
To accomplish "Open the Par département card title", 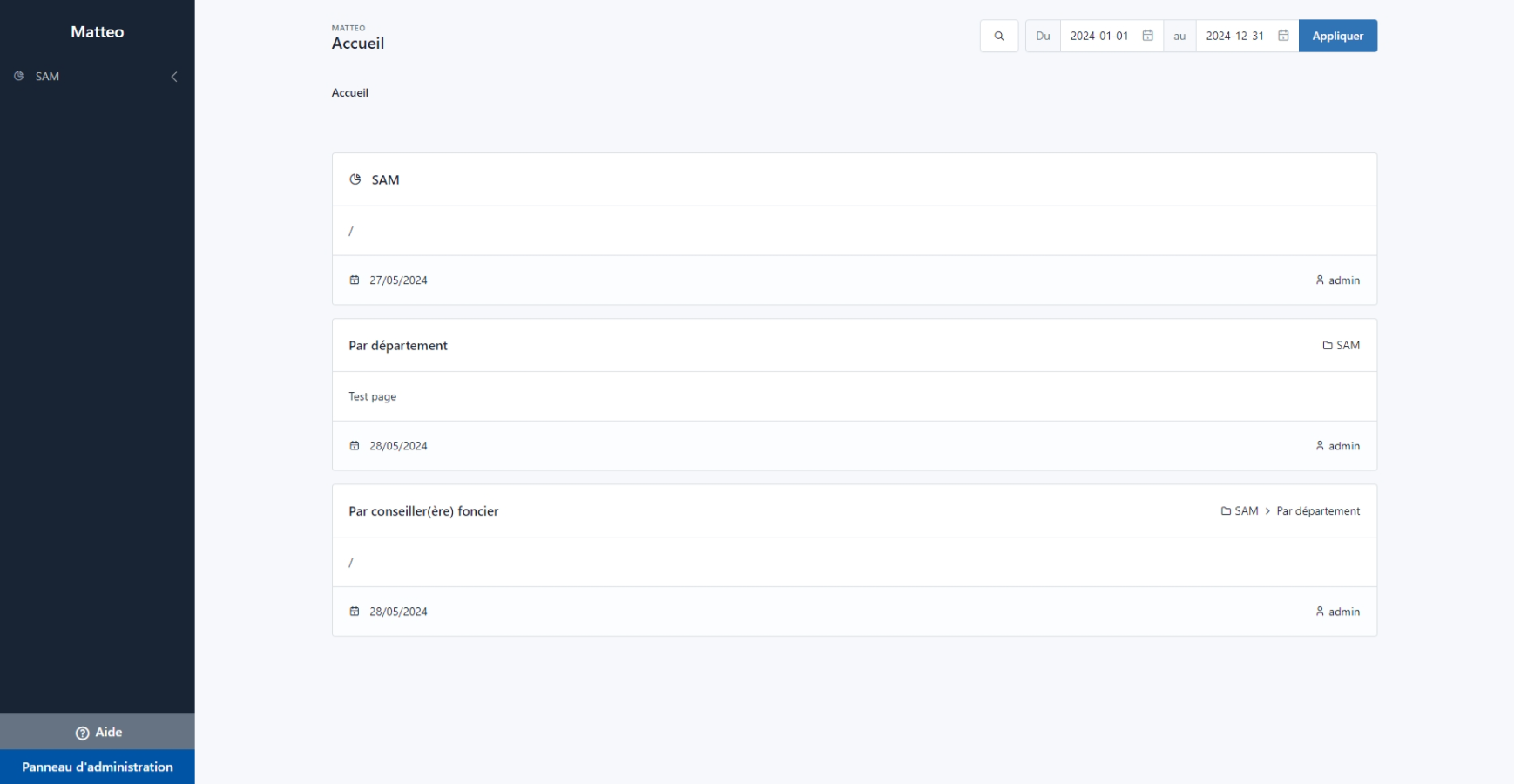I will pyautogui.click(x=398, y=346).
